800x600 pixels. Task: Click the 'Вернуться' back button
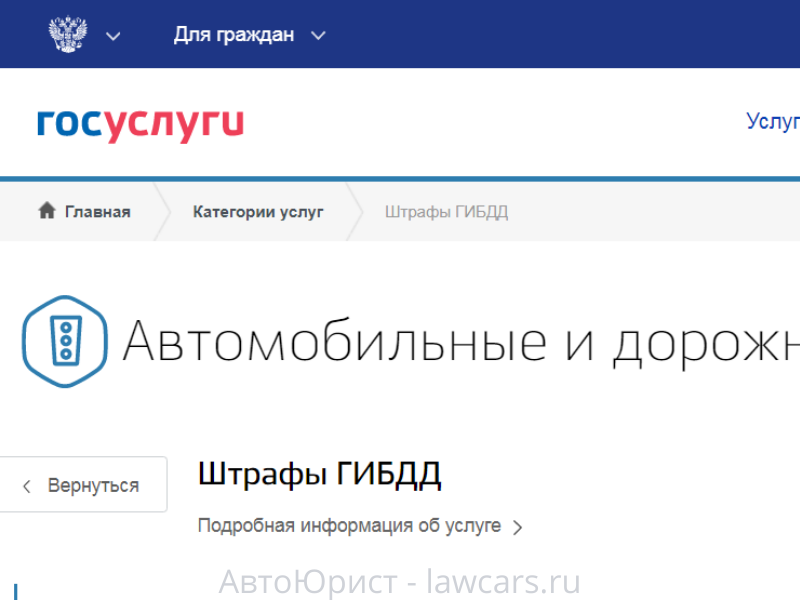click(x=83, y=484)
